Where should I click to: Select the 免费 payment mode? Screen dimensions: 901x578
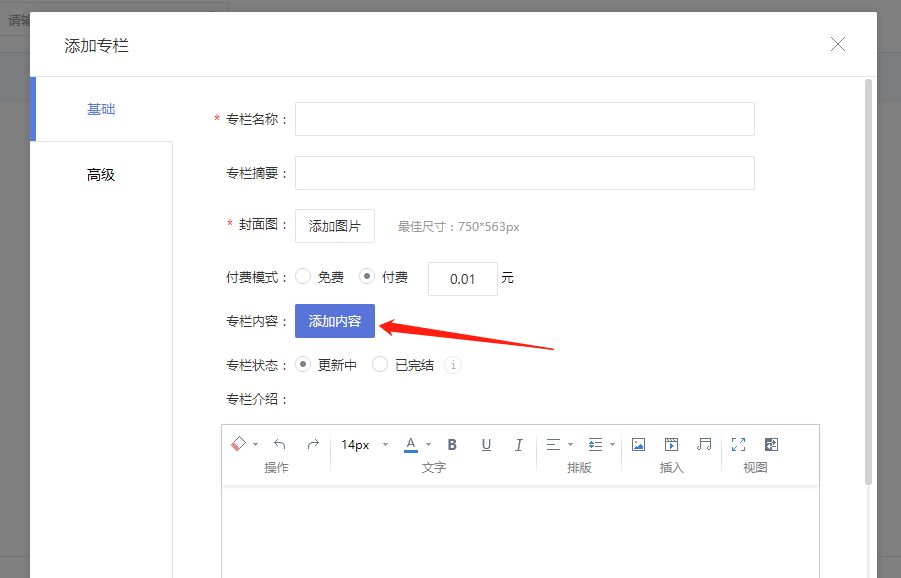coord(303,277)
